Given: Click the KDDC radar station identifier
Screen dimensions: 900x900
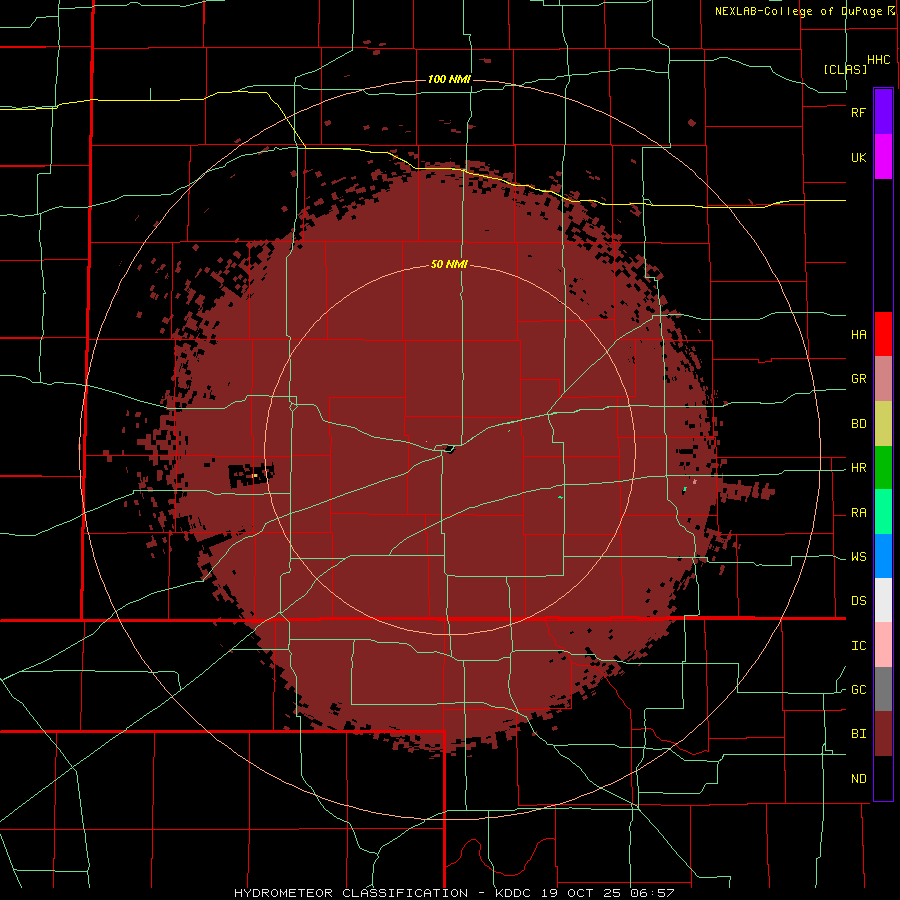Looking at the screenshot, I should [513, 893].
